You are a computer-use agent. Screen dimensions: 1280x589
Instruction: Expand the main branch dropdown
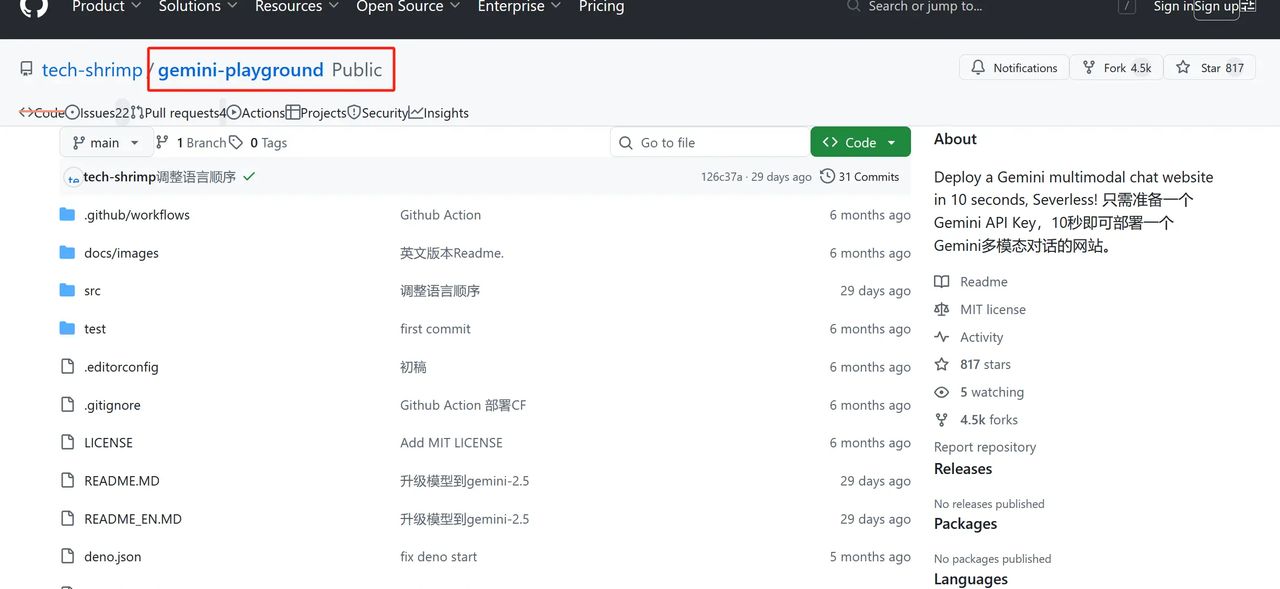105,142
